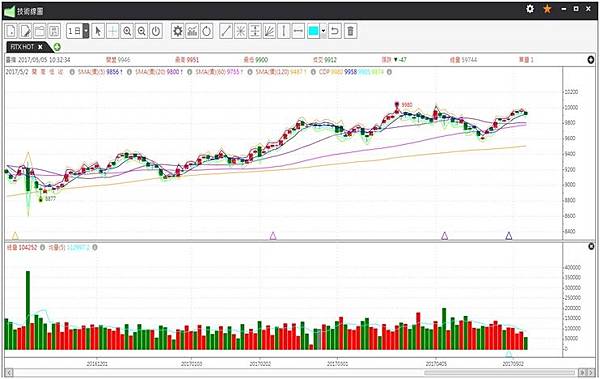The width and height of the screenshot is (600, 379).
Task: Select the fan lines drawing tool
Action: point(269,31)
